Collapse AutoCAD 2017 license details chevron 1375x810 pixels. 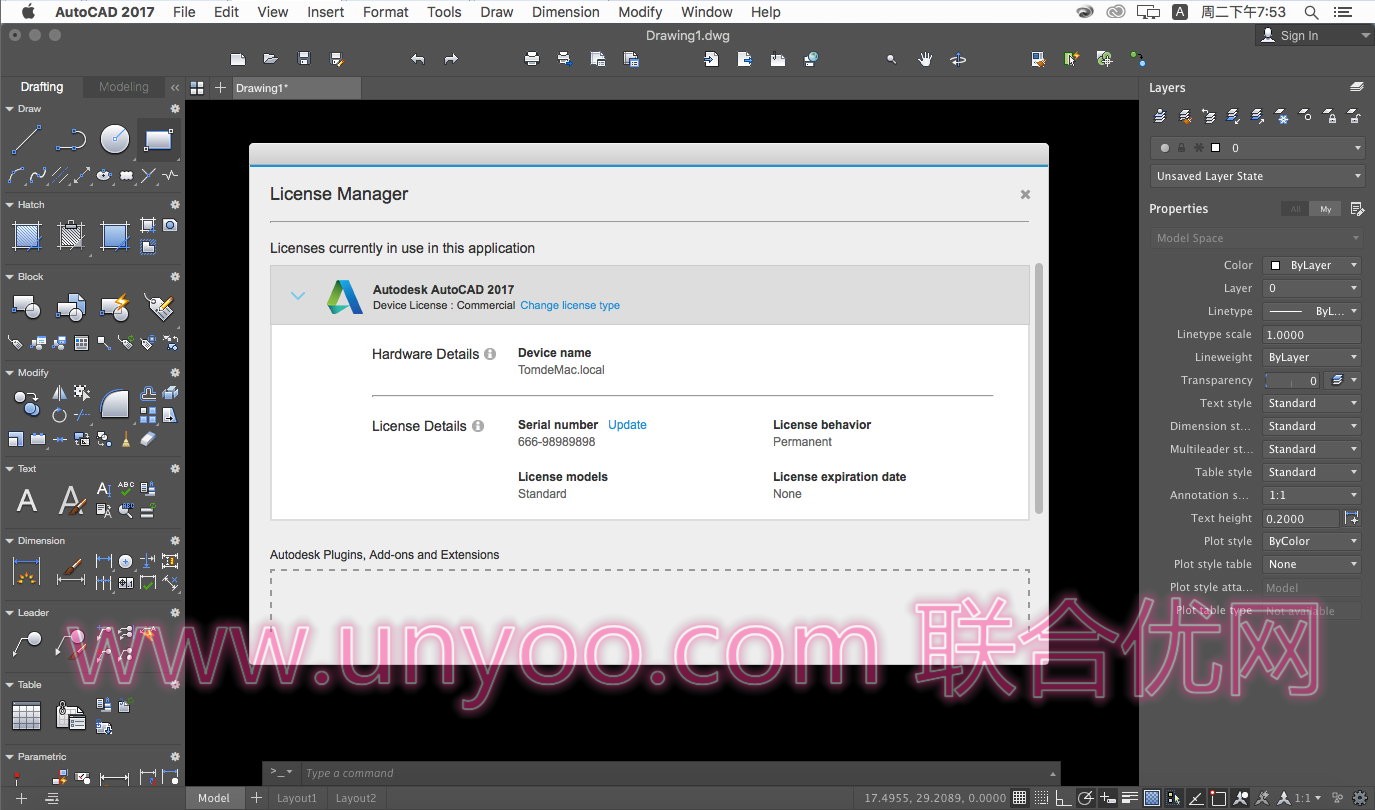click(297, 296)
